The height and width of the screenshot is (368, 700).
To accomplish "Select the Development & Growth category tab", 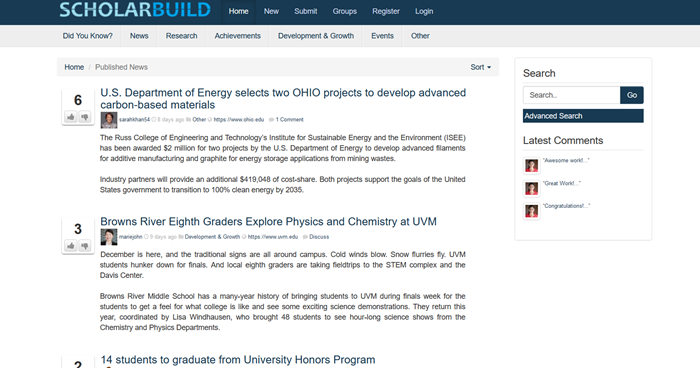I will click(316, 36).
